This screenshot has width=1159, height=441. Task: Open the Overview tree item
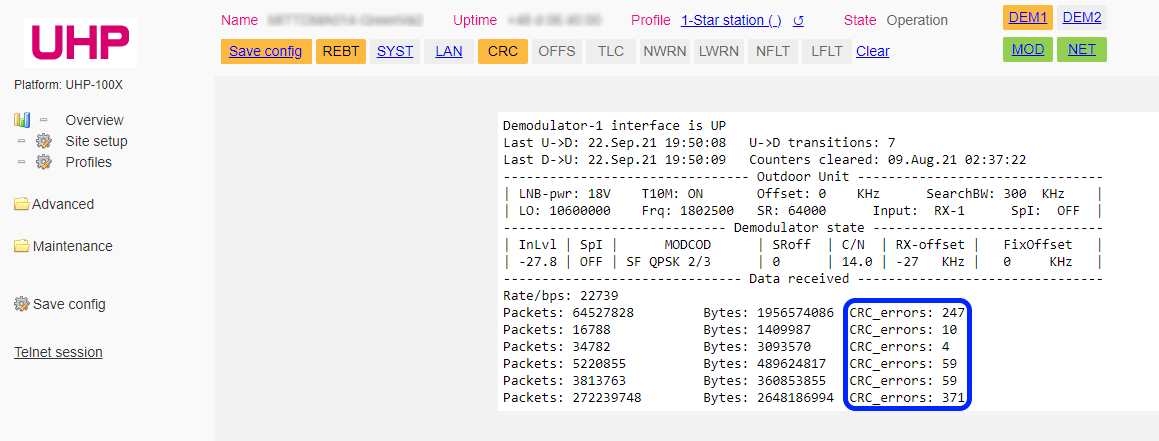[x=94, y=120]
